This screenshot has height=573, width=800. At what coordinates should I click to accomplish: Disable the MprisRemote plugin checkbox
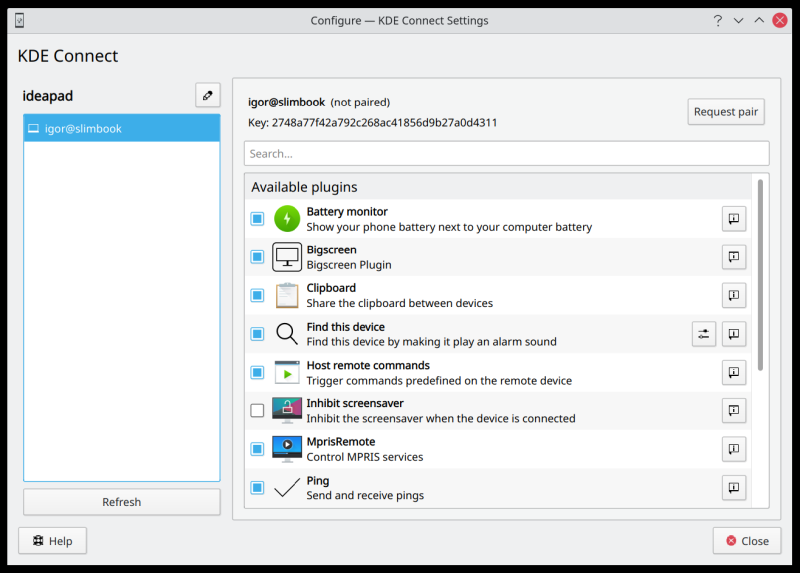coord(257,449)
